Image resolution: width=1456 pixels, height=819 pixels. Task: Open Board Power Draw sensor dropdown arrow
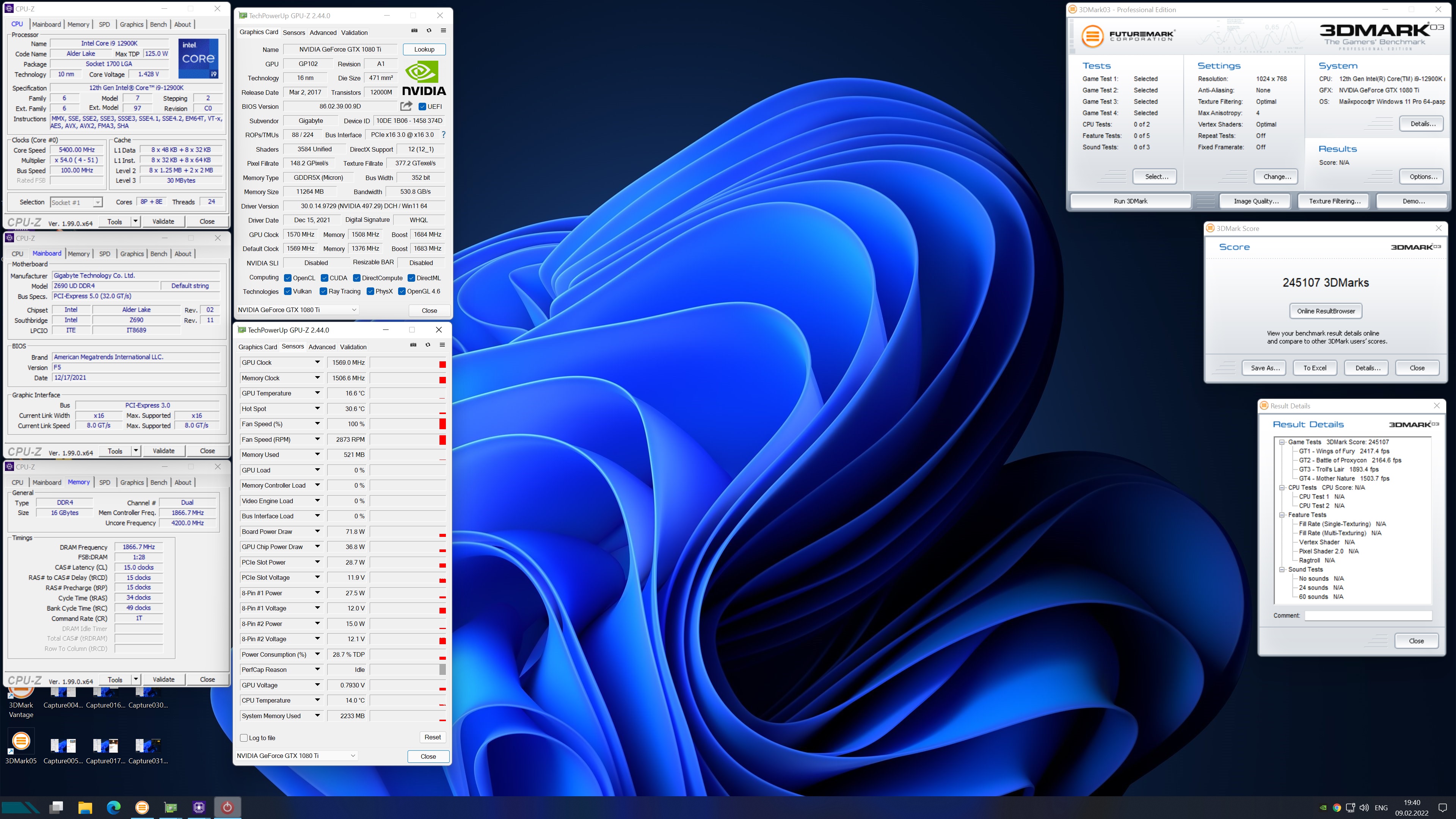coord(318,531)
